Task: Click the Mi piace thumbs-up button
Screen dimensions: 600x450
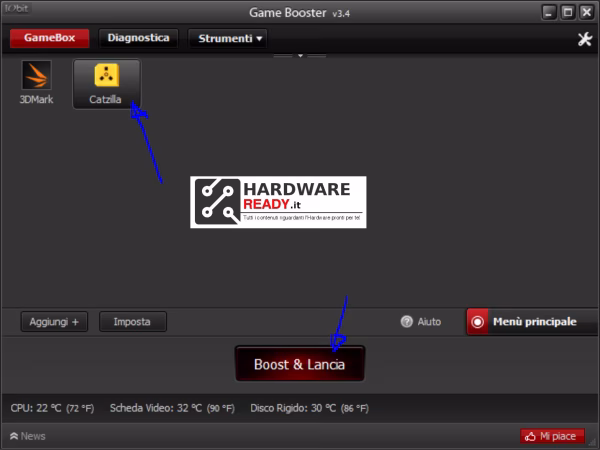Action: [552, 436]
